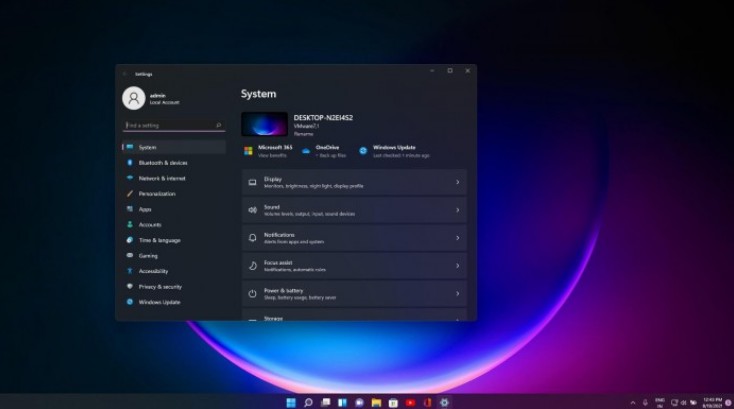Open Windows Update from the header status icon
Screen dimensions: 734x409
363,151
